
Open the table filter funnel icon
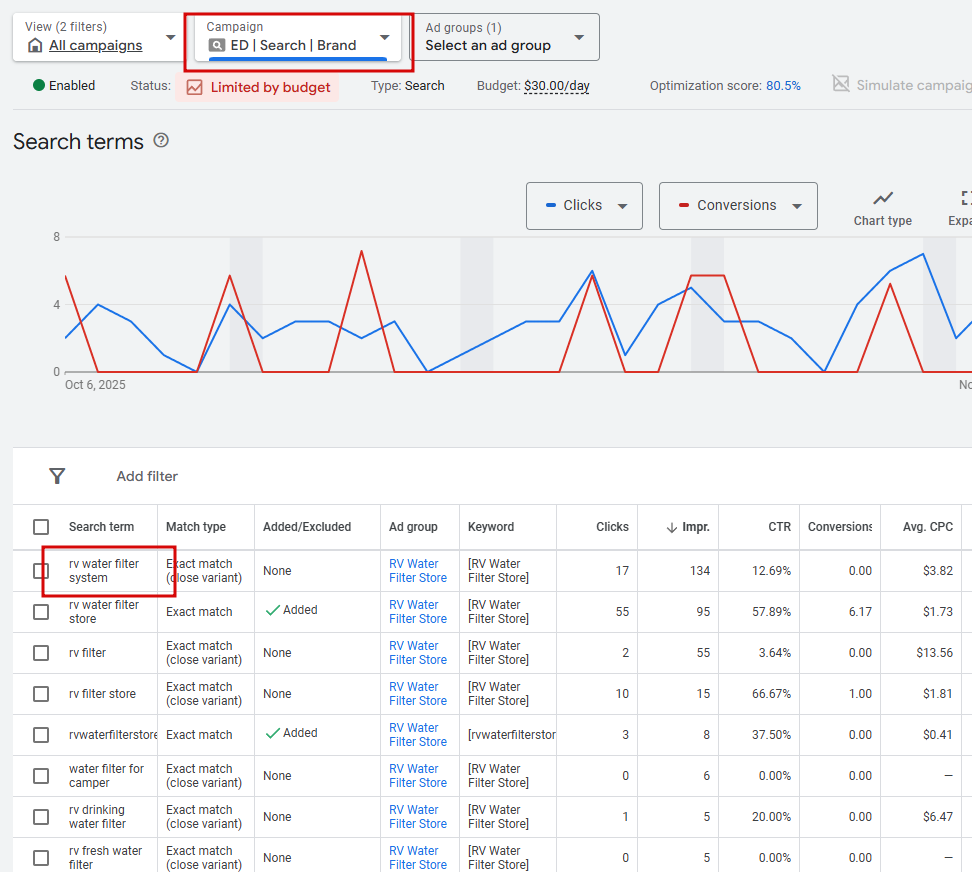coord(57,476)
